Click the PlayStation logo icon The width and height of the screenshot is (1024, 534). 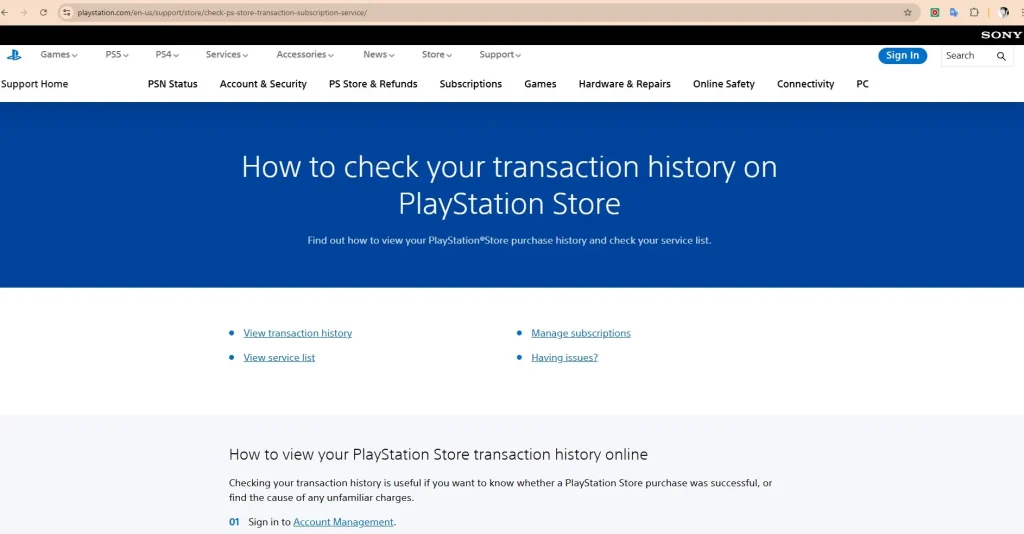point(14,55)
